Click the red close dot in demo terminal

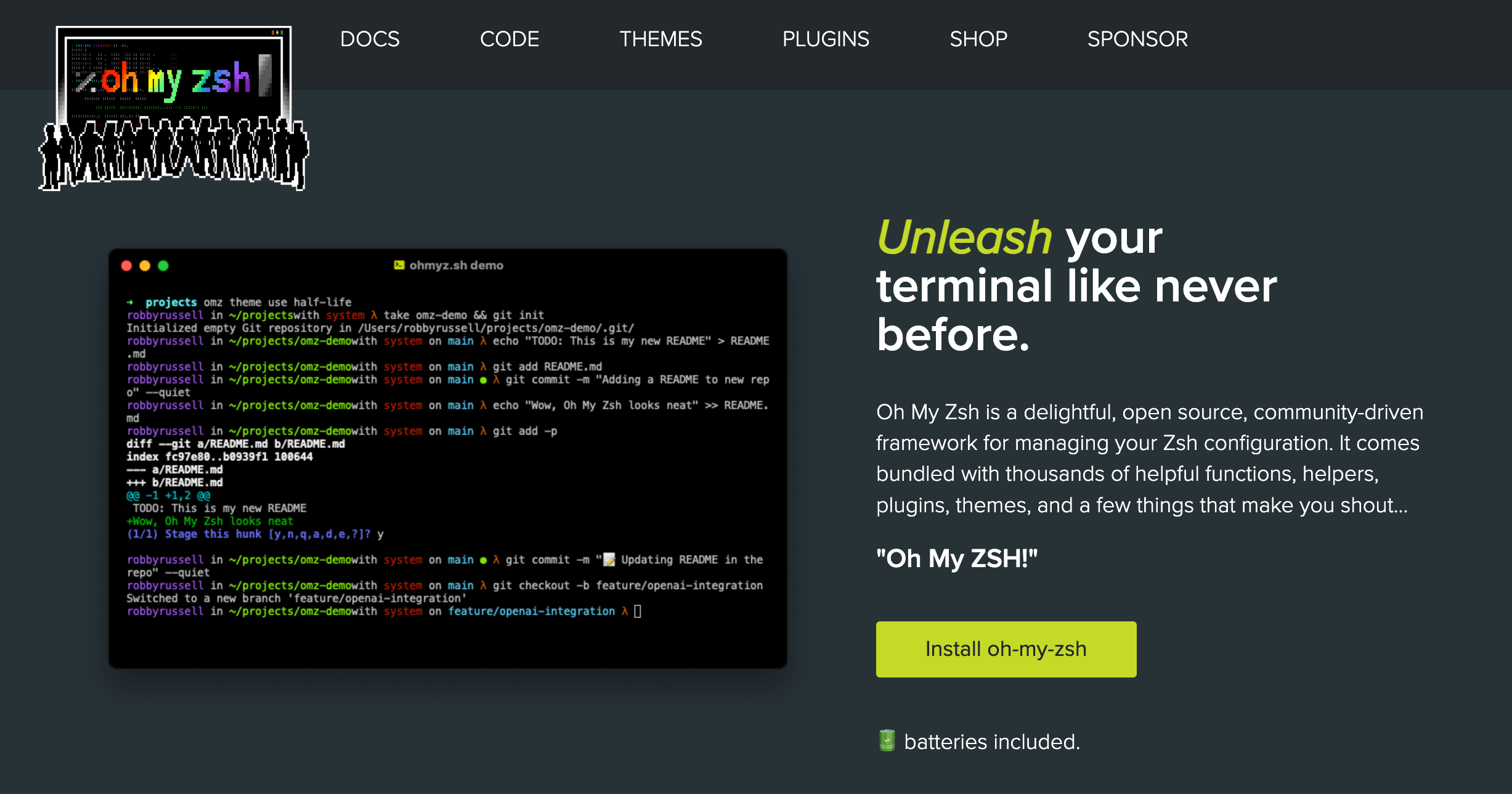tap(126, 266)
